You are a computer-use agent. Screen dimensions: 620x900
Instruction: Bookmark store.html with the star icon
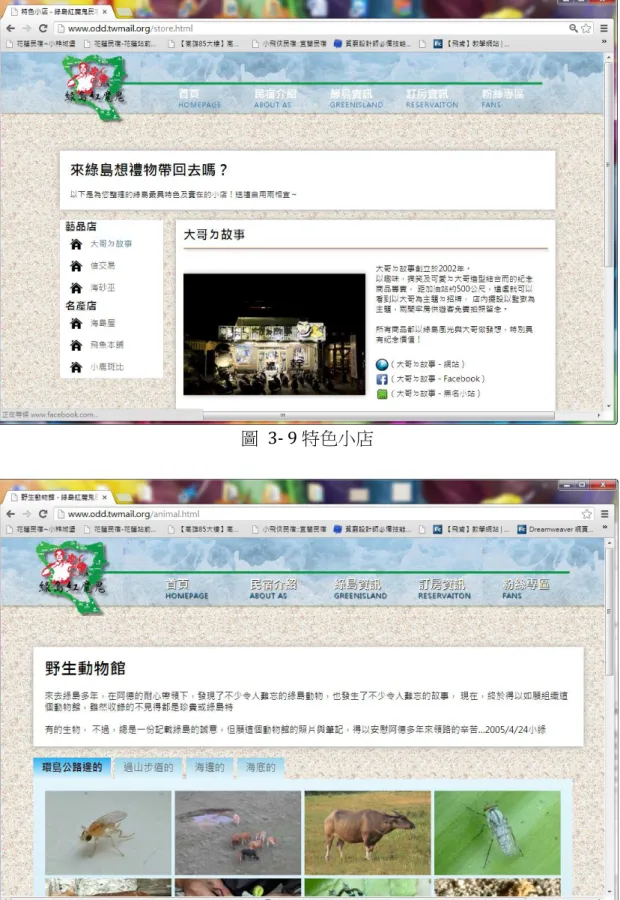click(586, 28)
